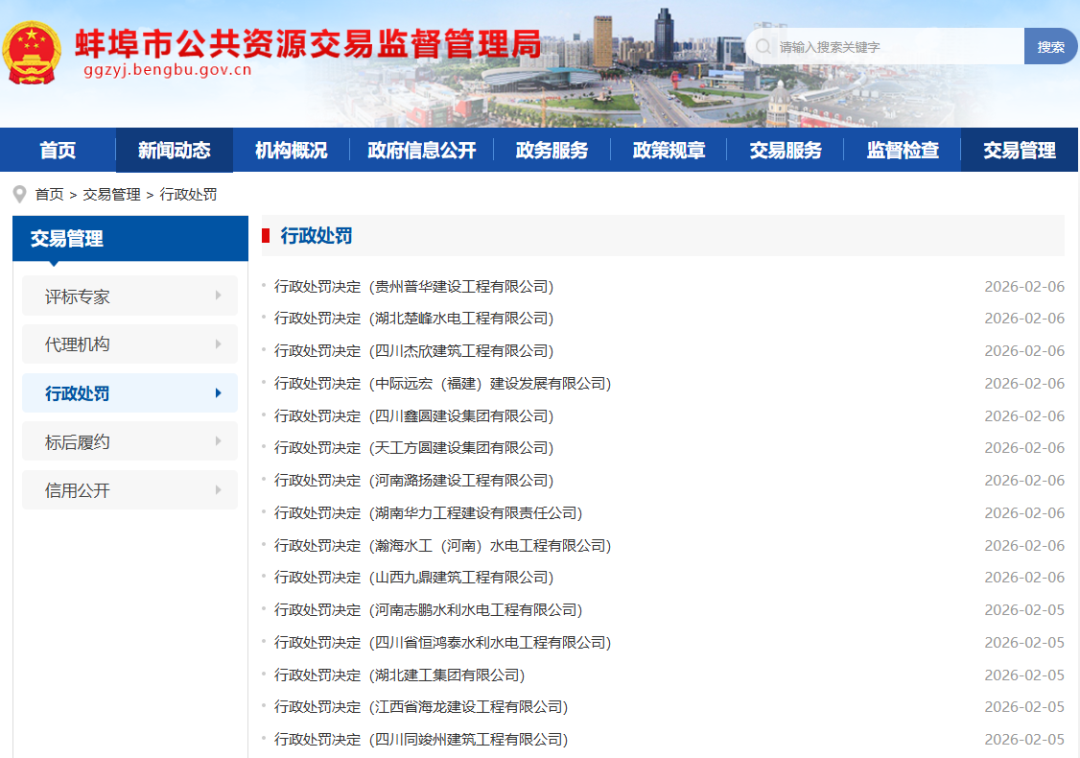Screen dimensions: 1080x758
Task: Open the 新闻动态 navigation tab
Action: pos(174,150)
